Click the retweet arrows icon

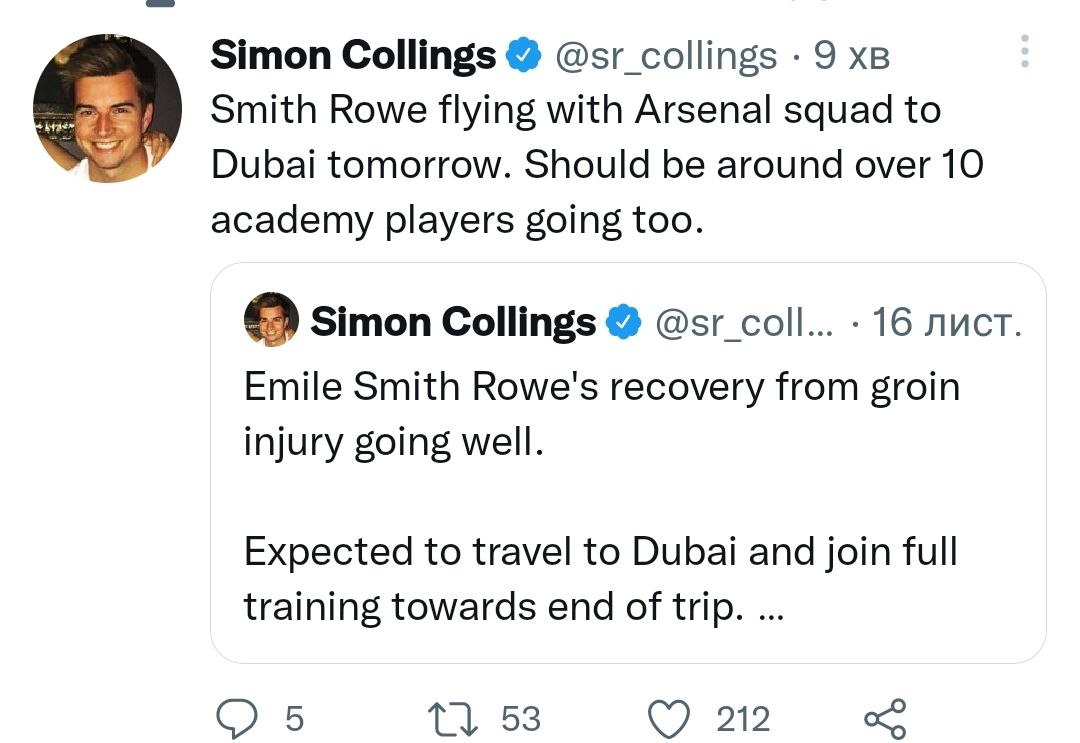pos(456,718)
